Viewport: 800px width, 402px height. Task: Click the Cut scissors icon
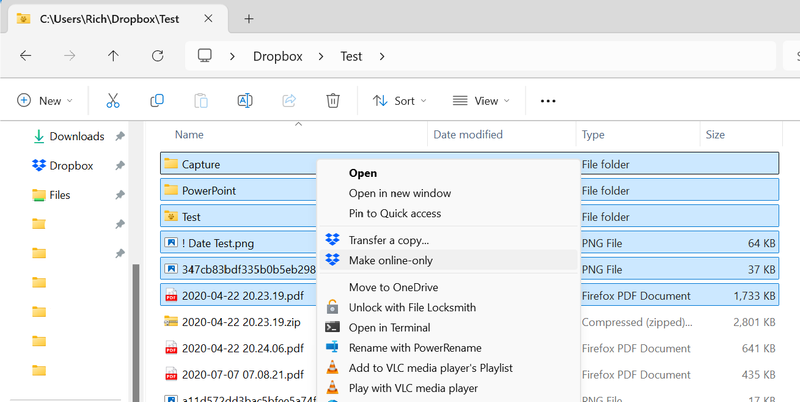(112, 101)
